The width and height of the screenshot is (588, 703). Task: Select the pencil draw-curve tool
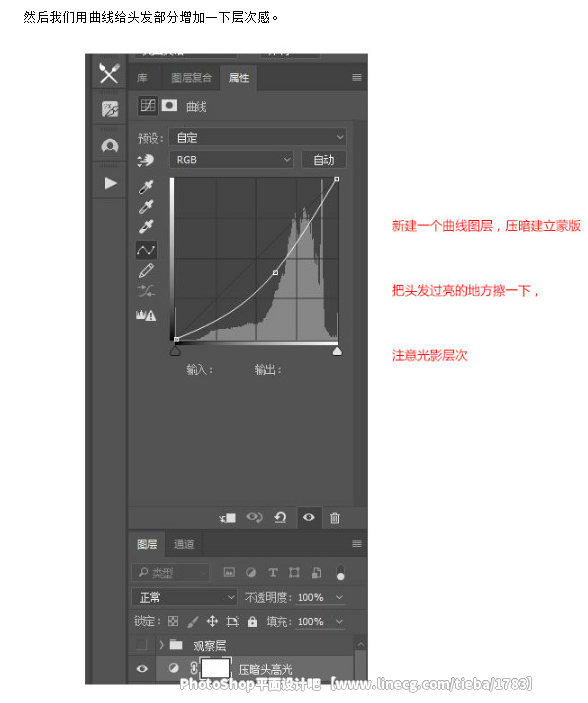pyautogui.click(x=146, y=271)
